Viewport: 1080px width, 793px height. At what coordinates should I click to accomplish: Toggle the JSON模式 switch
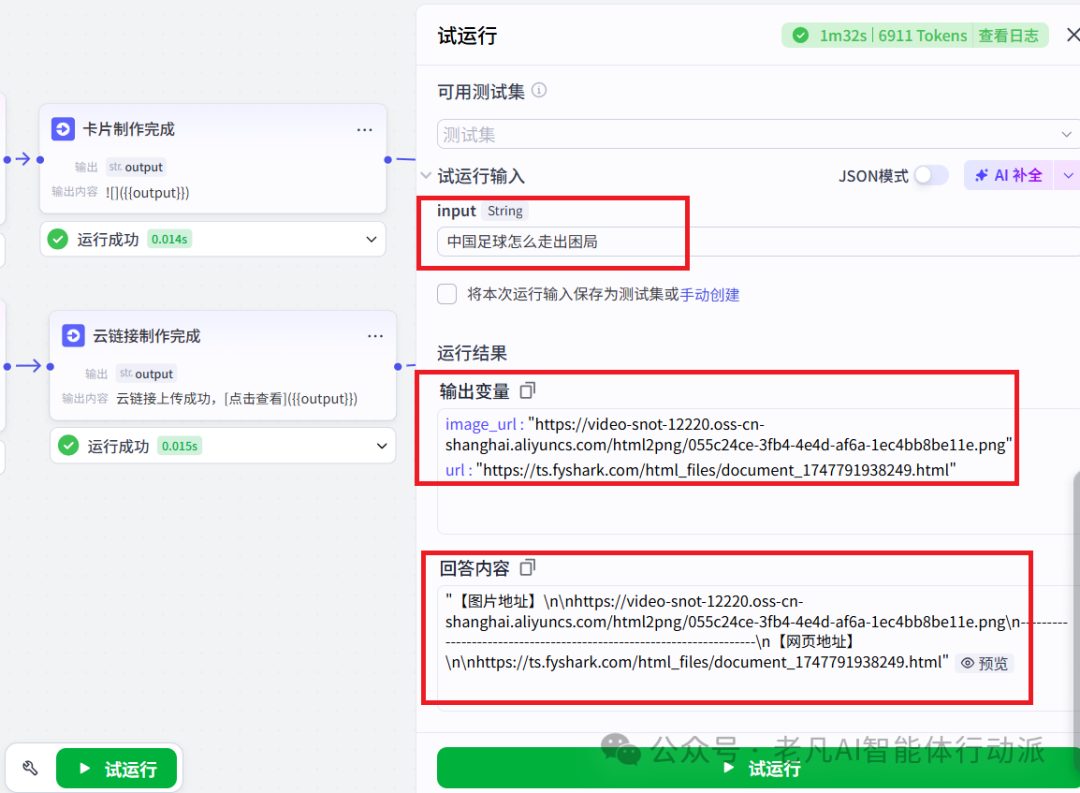(931, 176)
